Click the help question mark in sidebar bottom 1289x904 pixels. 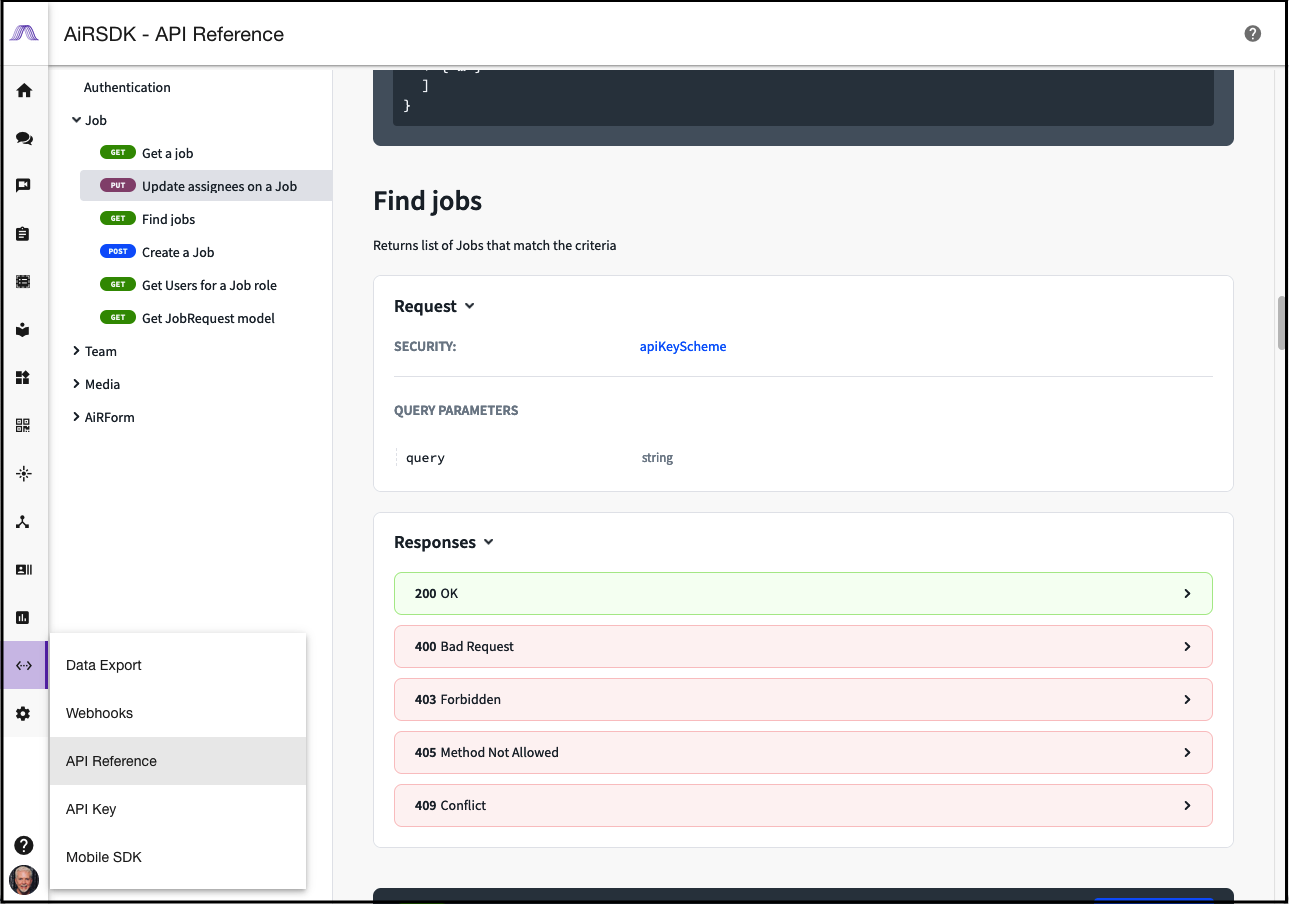(24, 845)
